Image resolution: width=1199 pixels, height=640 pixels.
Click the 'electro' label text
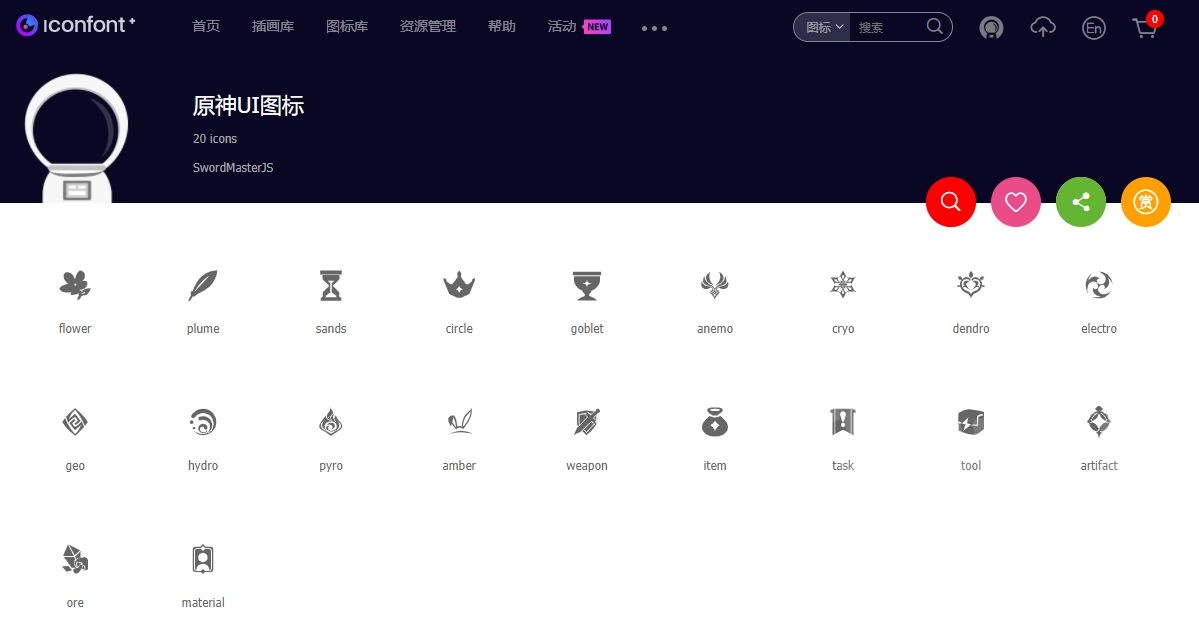[1099, 328]
